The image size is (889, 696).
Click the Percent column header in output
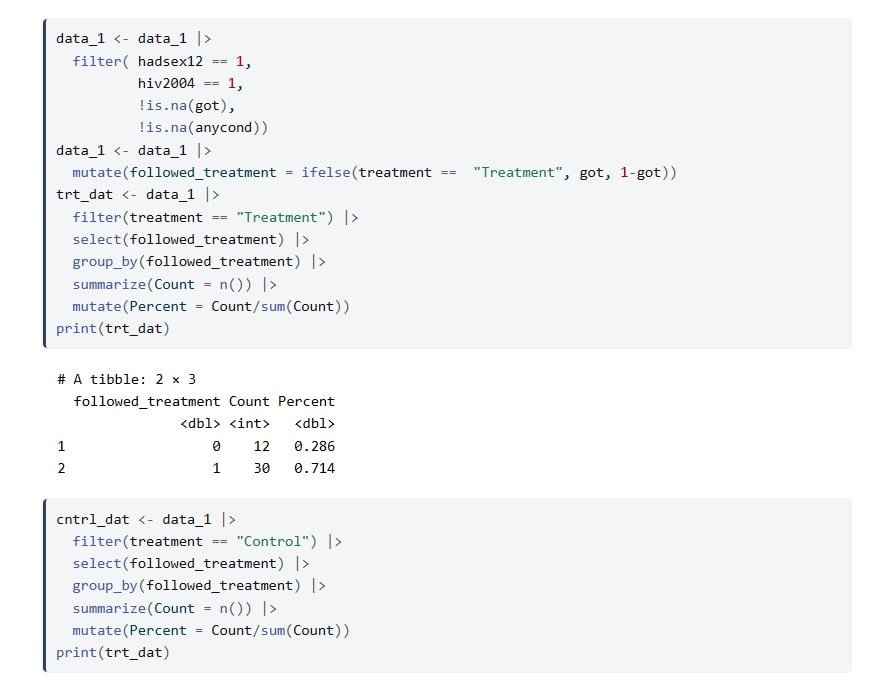[306, 401]
